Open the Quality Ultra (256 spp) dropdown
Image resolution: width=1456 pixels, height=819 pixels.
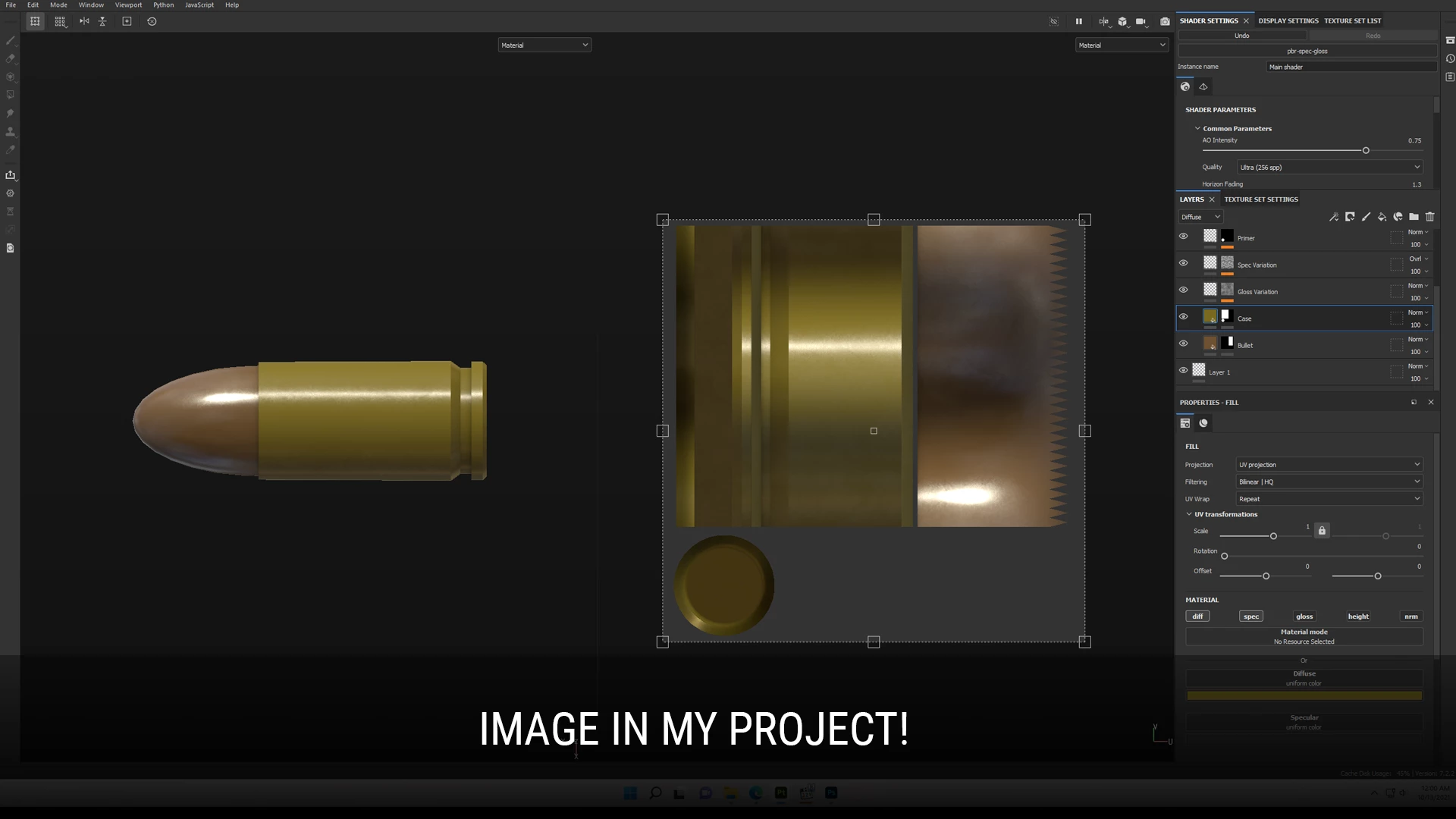(x=1329, y=168)
